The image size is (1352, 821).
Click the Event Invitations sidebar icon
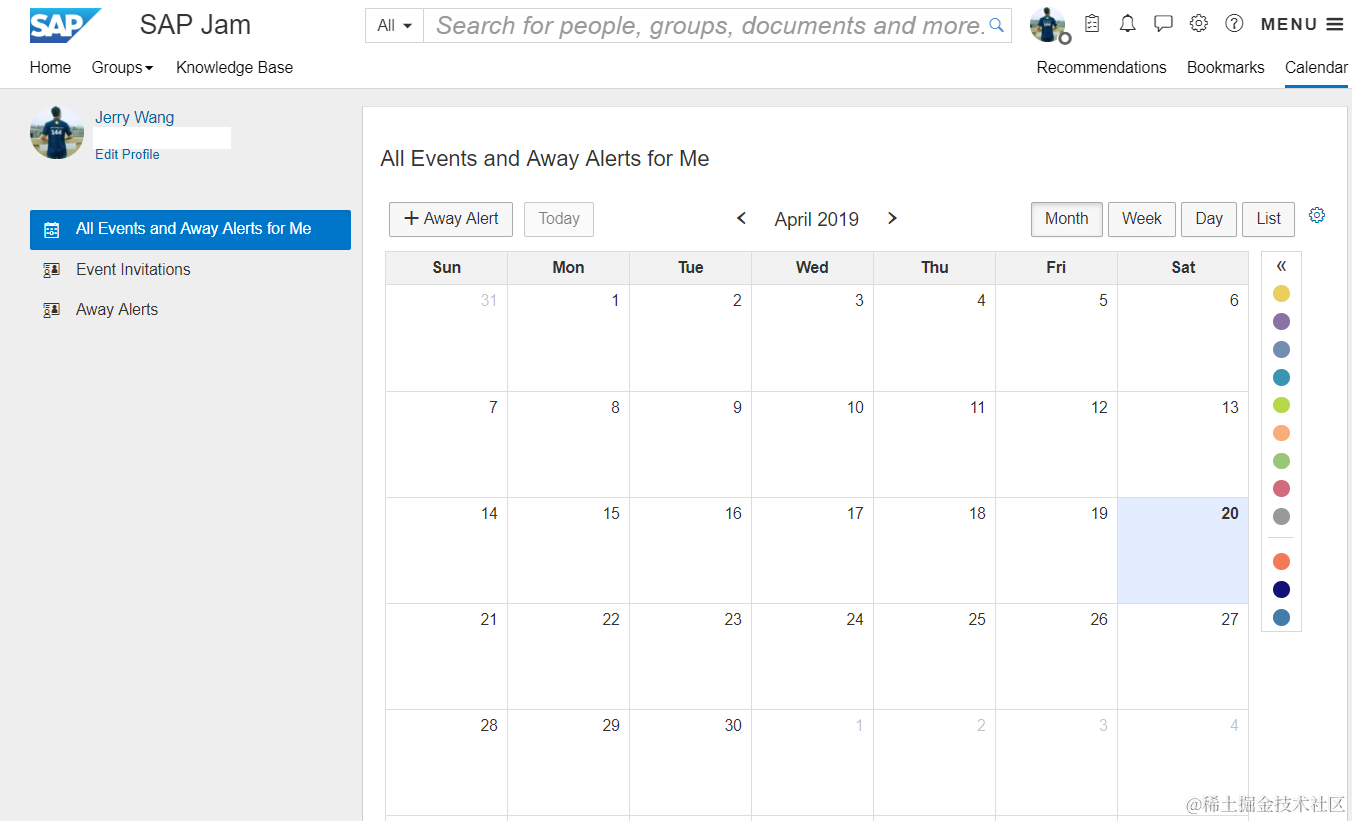coord(51,270)
